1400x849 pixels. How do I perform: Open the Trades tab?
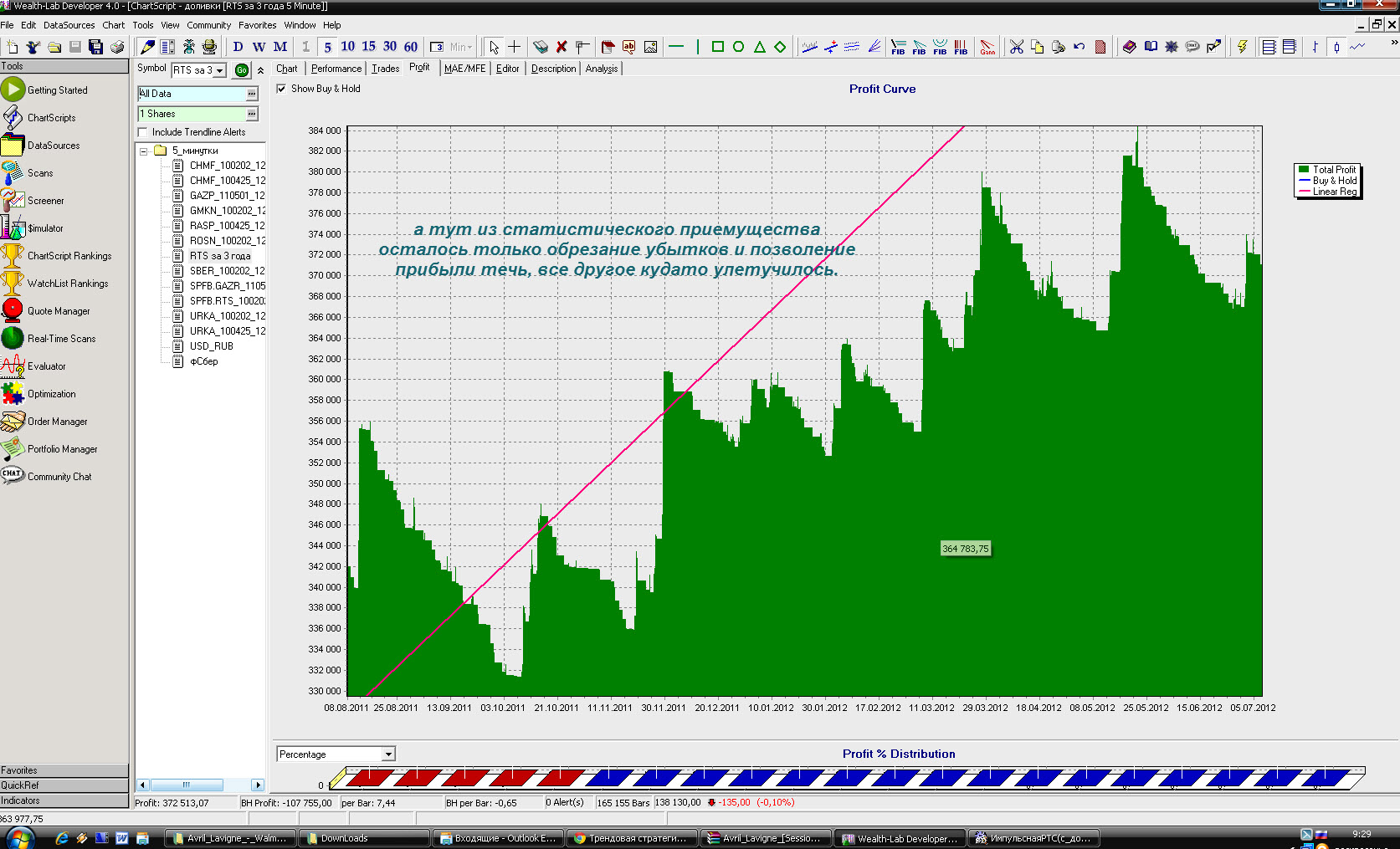[386, 69]
